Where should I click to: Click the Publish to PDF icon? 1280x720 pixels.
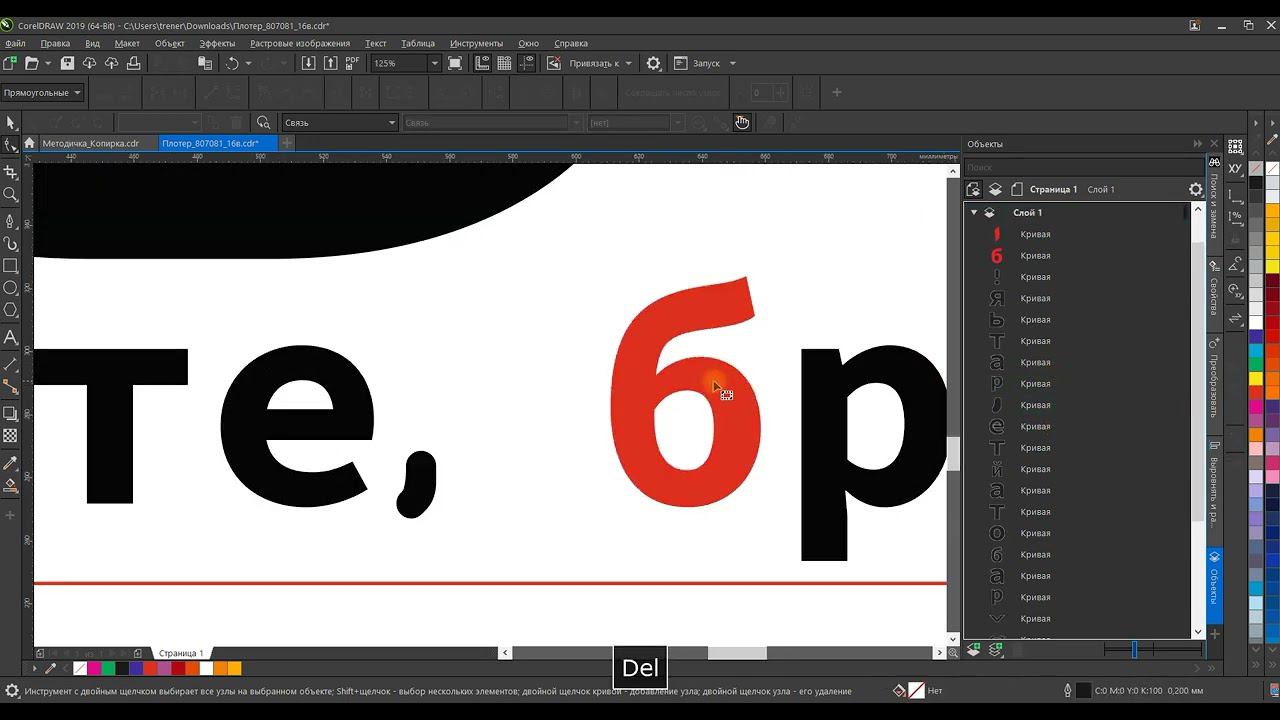(x=352, y=63)
